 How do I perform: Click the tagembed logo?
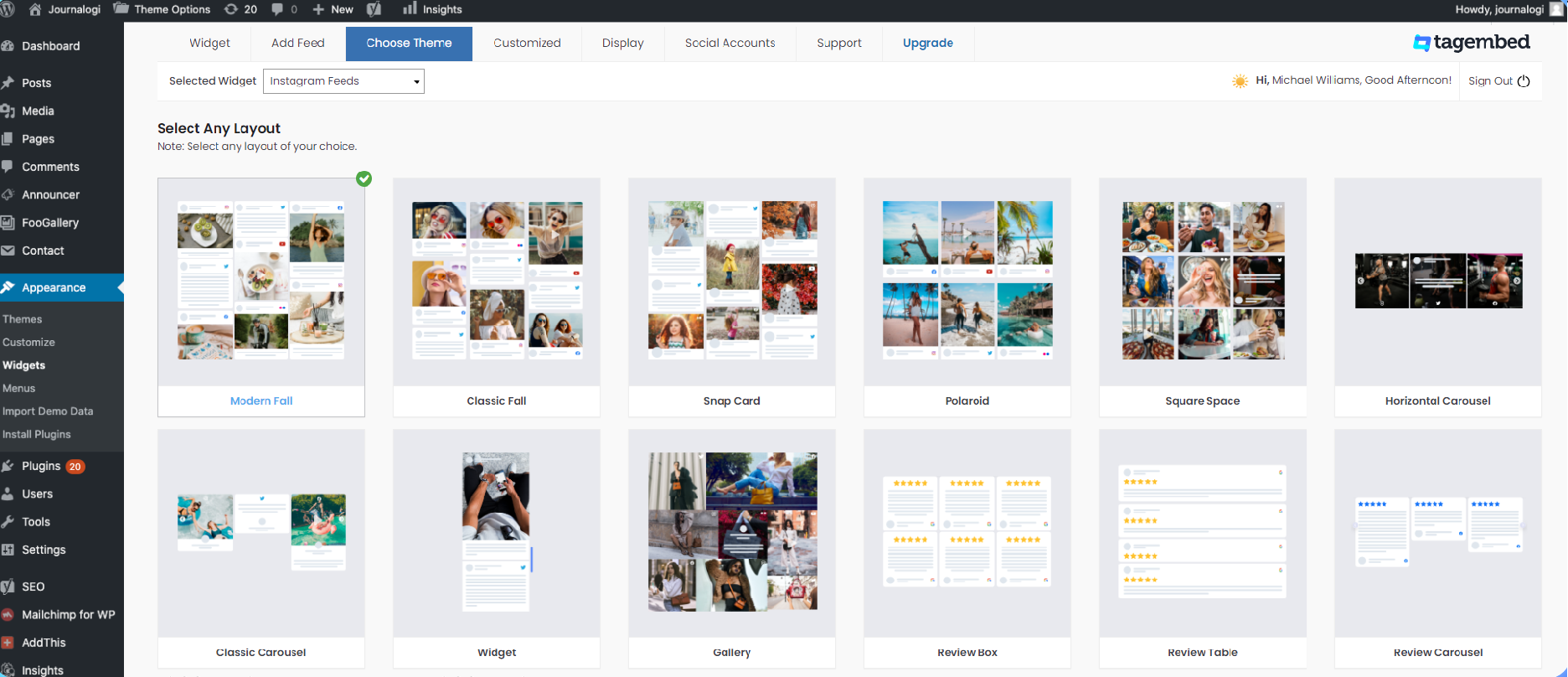click(x=1471, y=42)
